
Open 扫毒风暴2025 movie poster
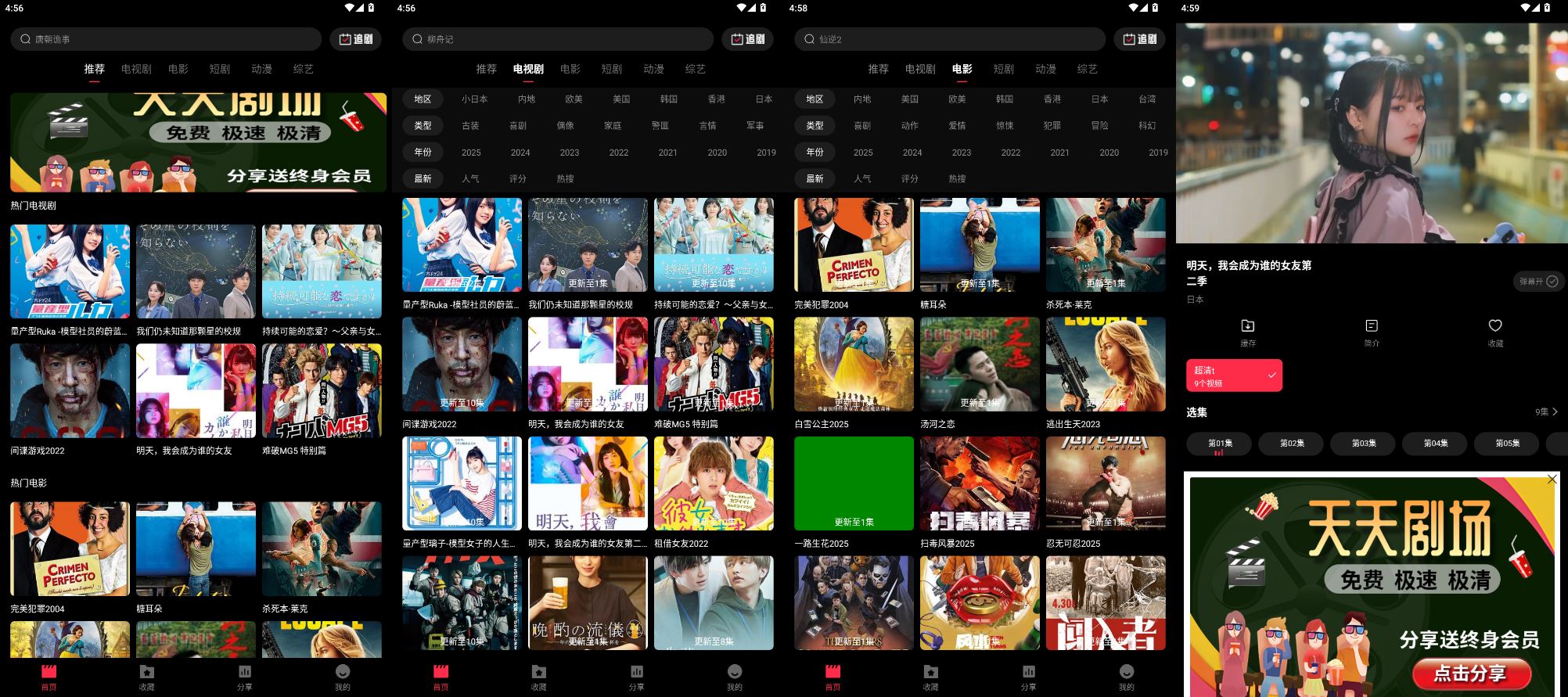pos(980,483)
